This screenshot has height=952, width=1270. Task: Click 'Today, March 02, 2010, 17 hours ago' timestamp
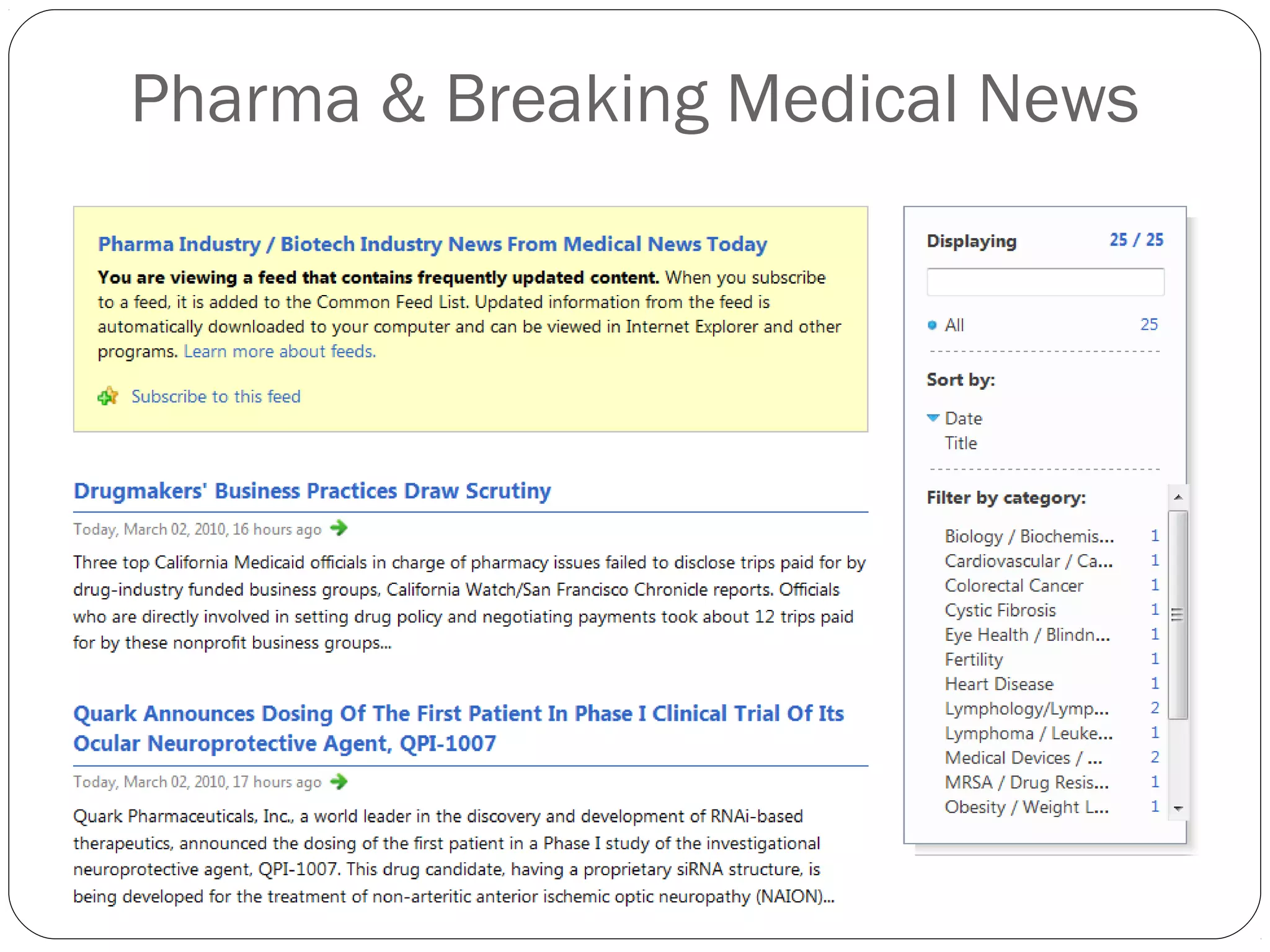(x=197, y=782)
